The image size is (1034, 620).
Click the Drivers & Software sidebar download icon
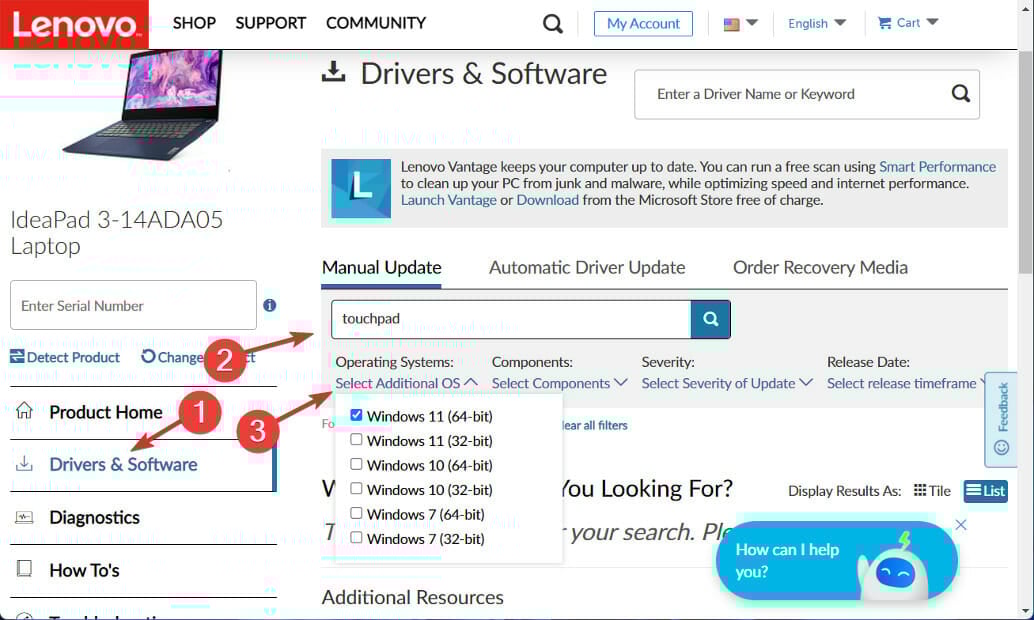pos(24,463)
